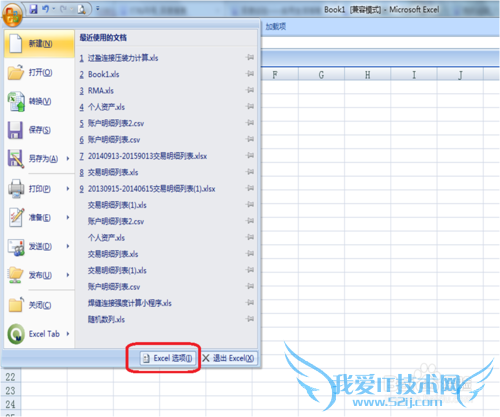This screenshot has width=500, height=417.
Task: Select 新建(N) in the Office menu
Action: (x=39, y=44)
